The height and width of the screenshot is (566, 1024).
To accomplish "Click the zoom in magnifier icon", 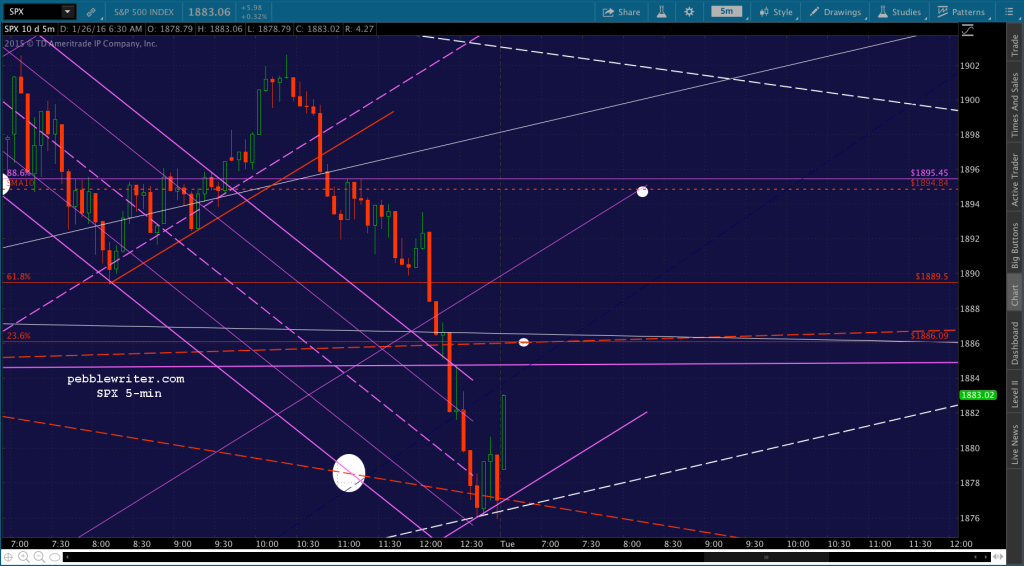I will [24, 557].
